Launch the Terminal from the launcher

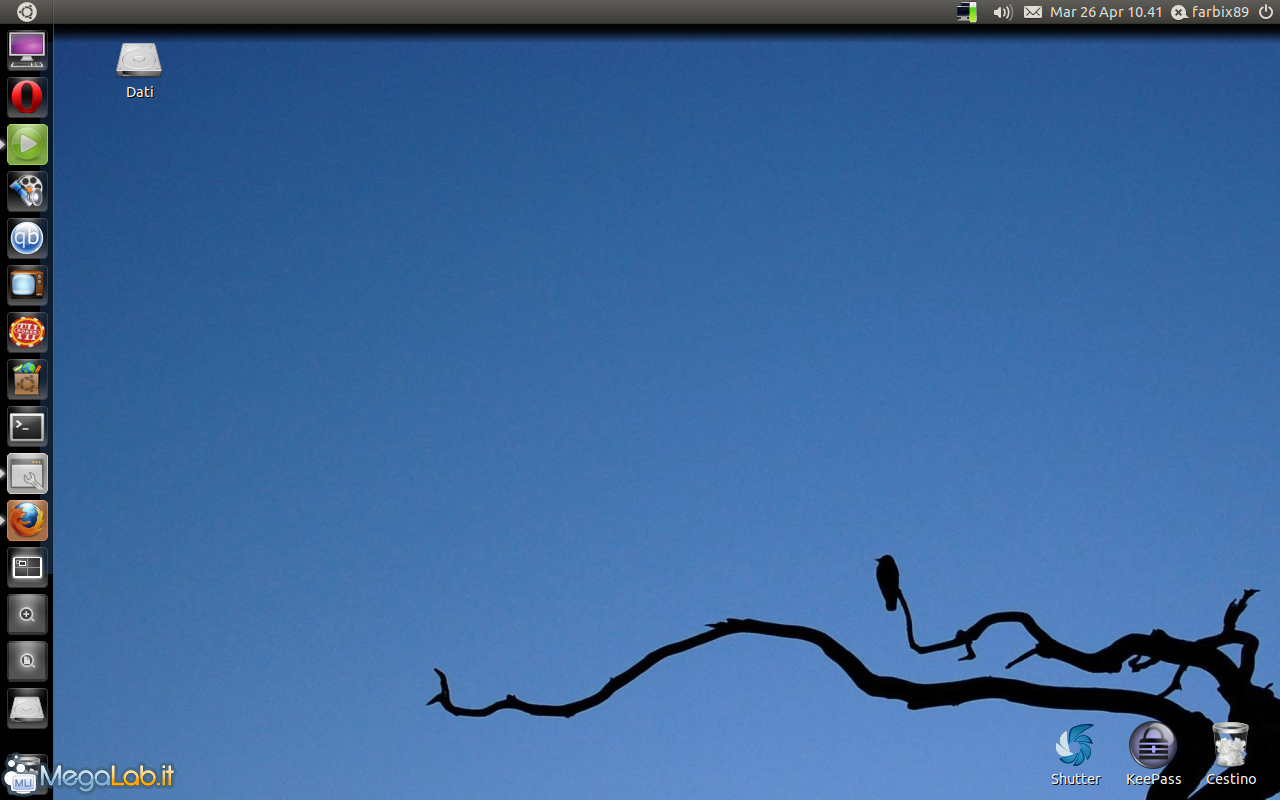[27, 426]
